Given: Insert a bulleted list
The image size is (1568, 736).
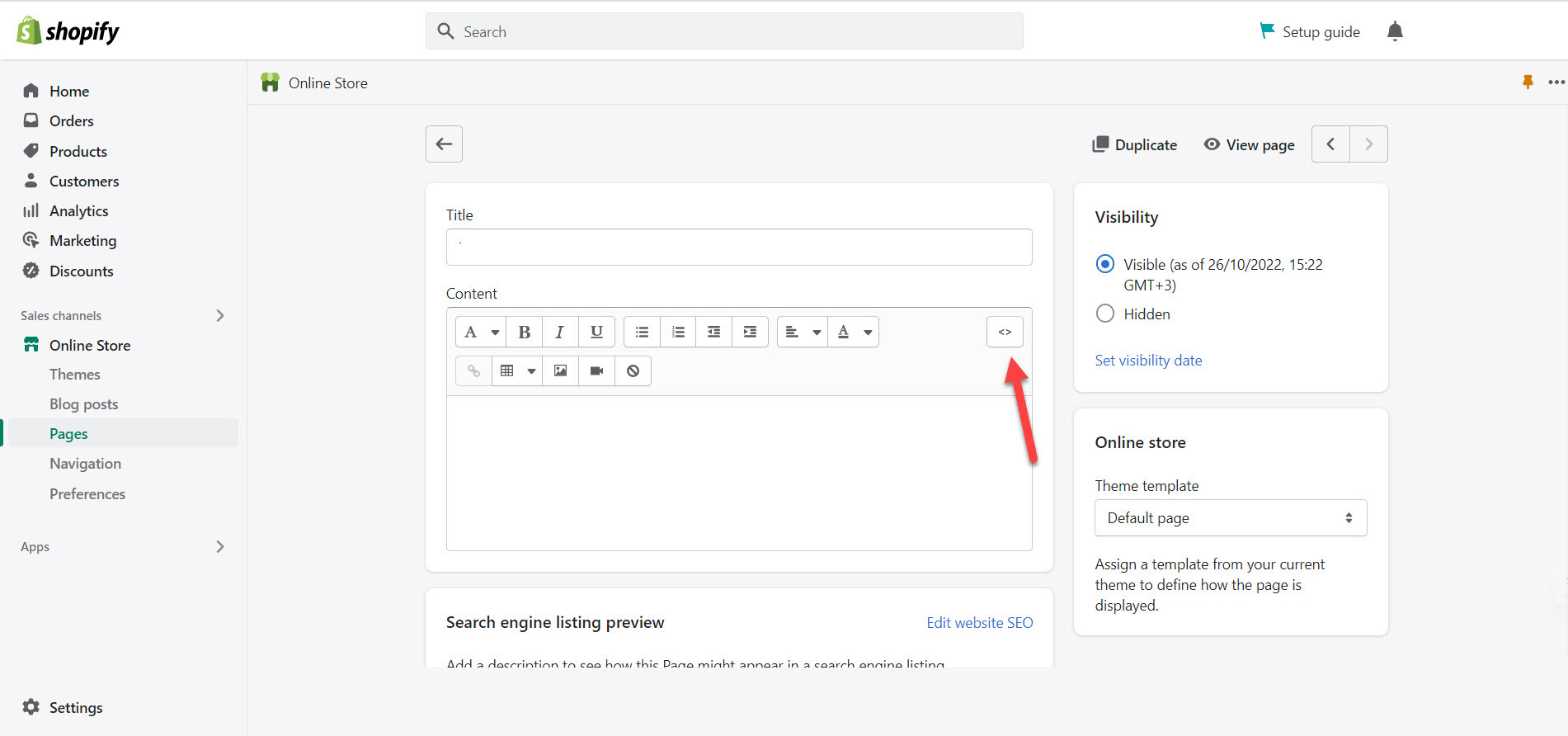Looking at the screenshot, I should click(x=642, y=332).
